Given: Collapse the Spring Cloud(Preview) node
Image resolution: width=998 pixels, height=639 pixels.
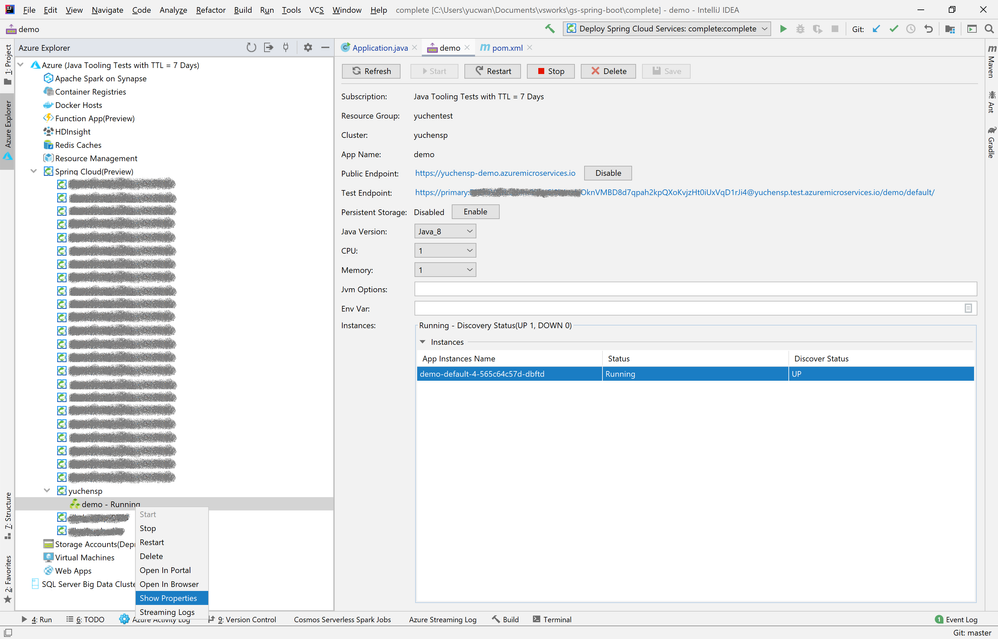Looking at the screenshot, I should click(x=34, y=171).
